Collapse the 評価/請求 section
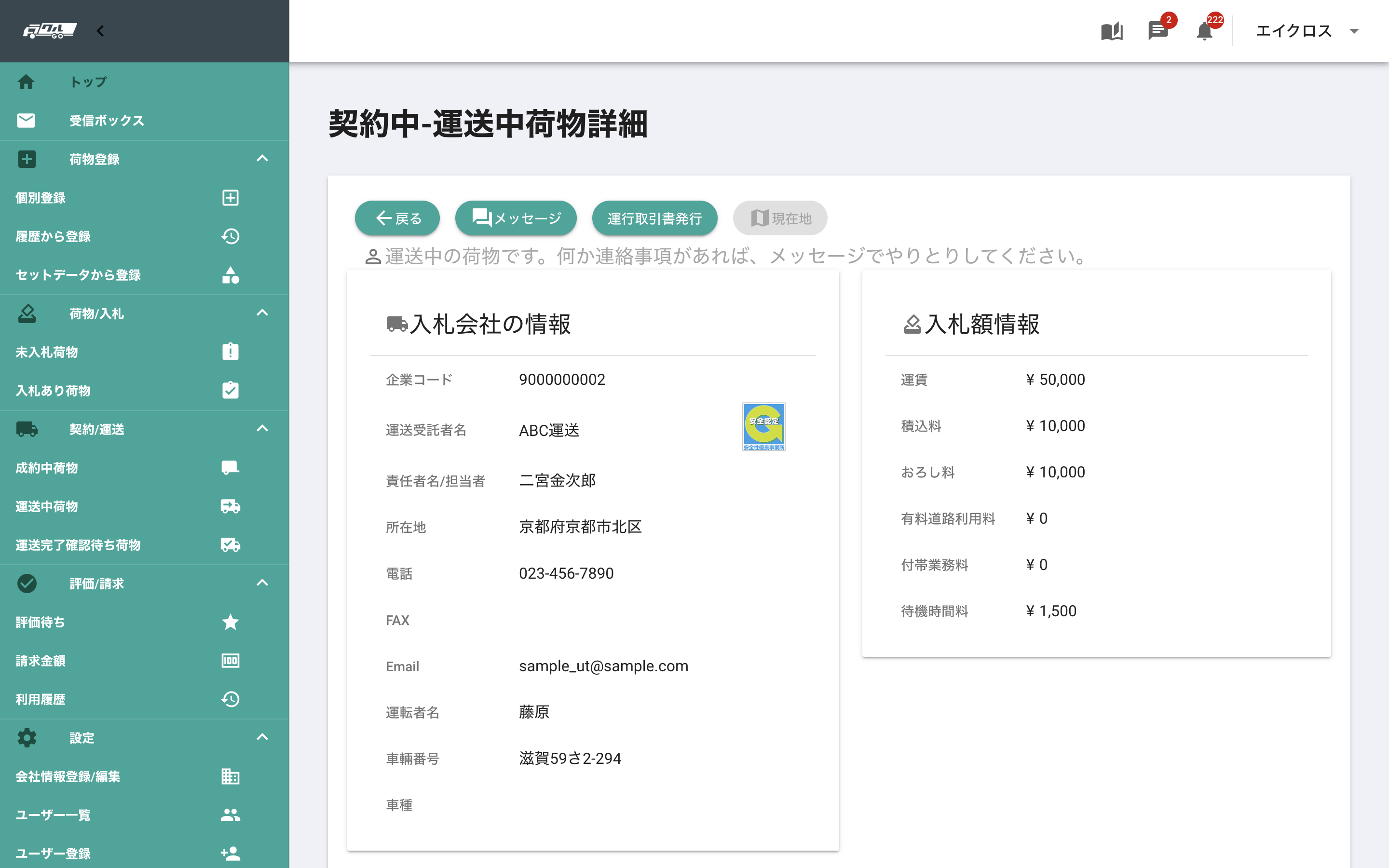 (x=262, y=583)
